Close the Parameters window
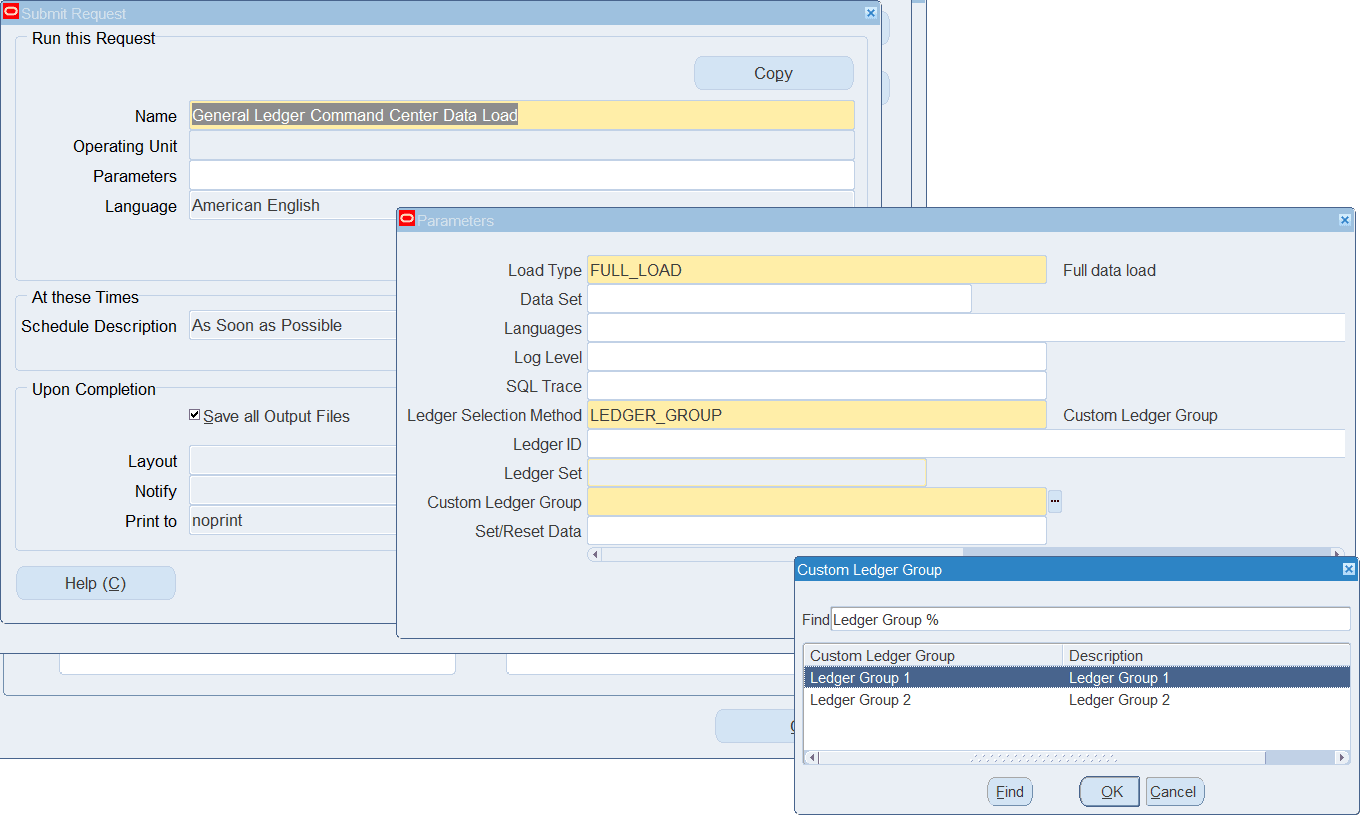Viewport: 1361px width, 817px height. [x=1344, y=219]
